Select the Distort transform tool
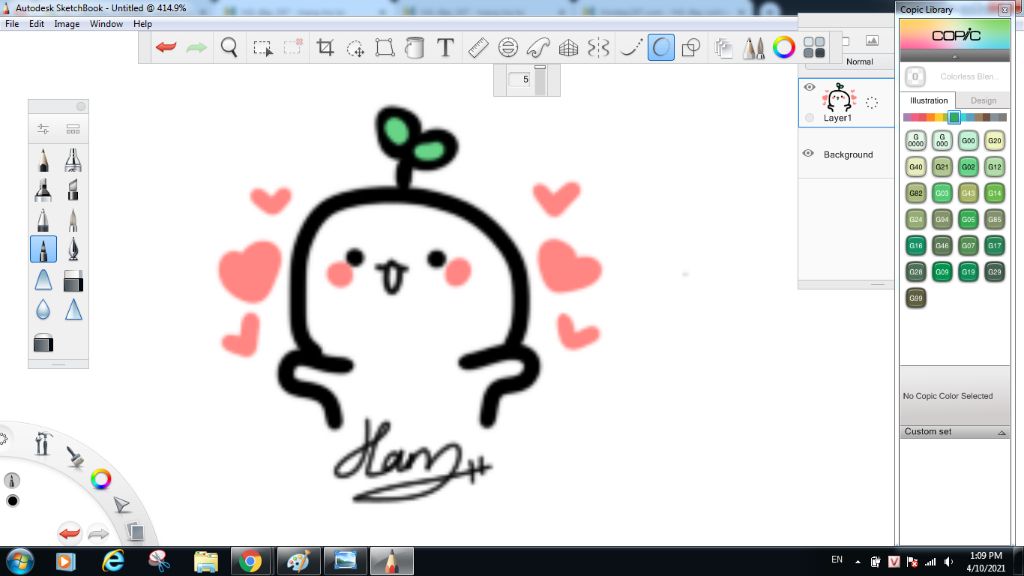1024x576 pixels. coord(385,47)
